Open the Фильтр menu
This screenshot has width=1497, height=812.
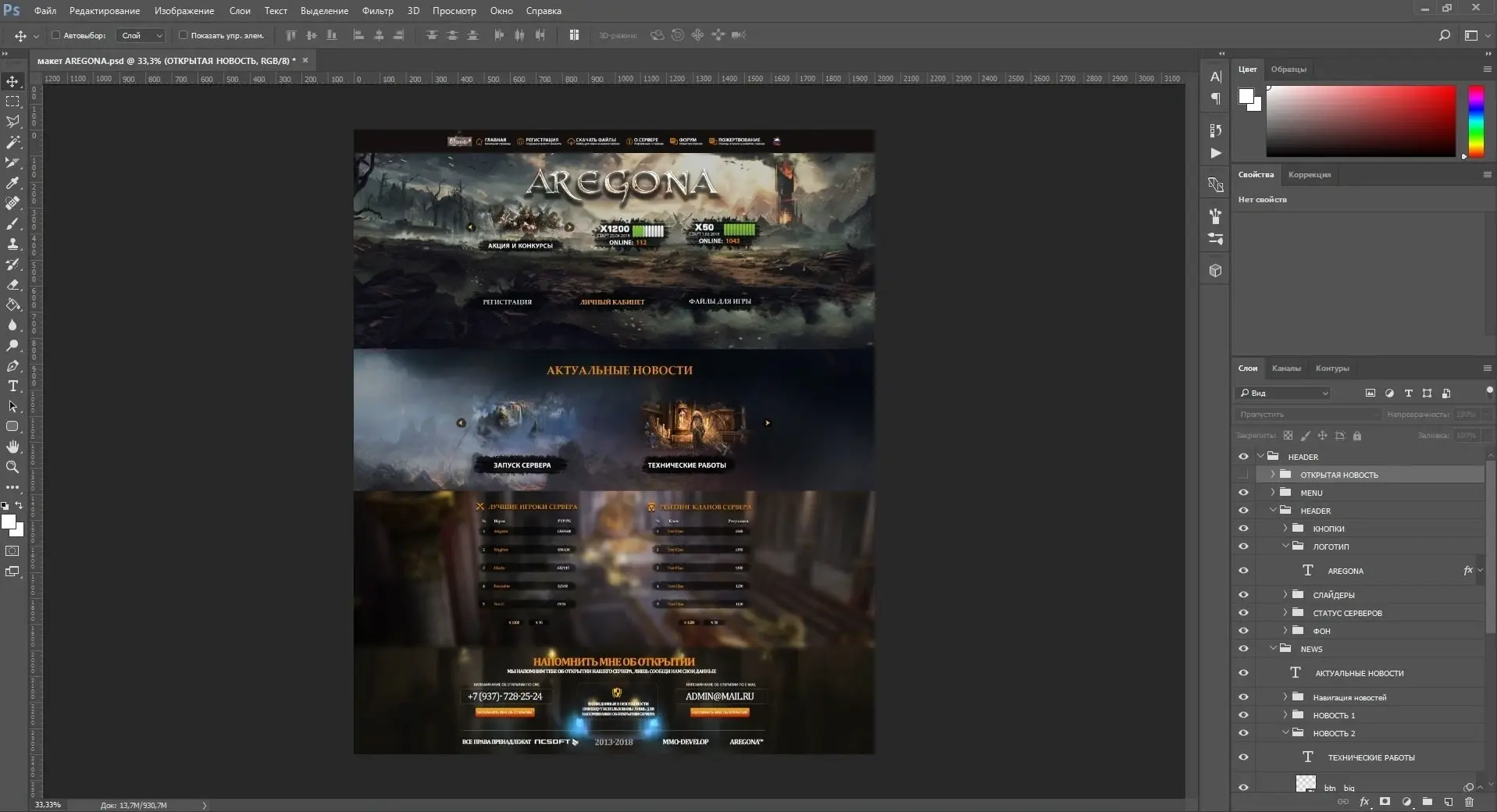pos(378,11)
